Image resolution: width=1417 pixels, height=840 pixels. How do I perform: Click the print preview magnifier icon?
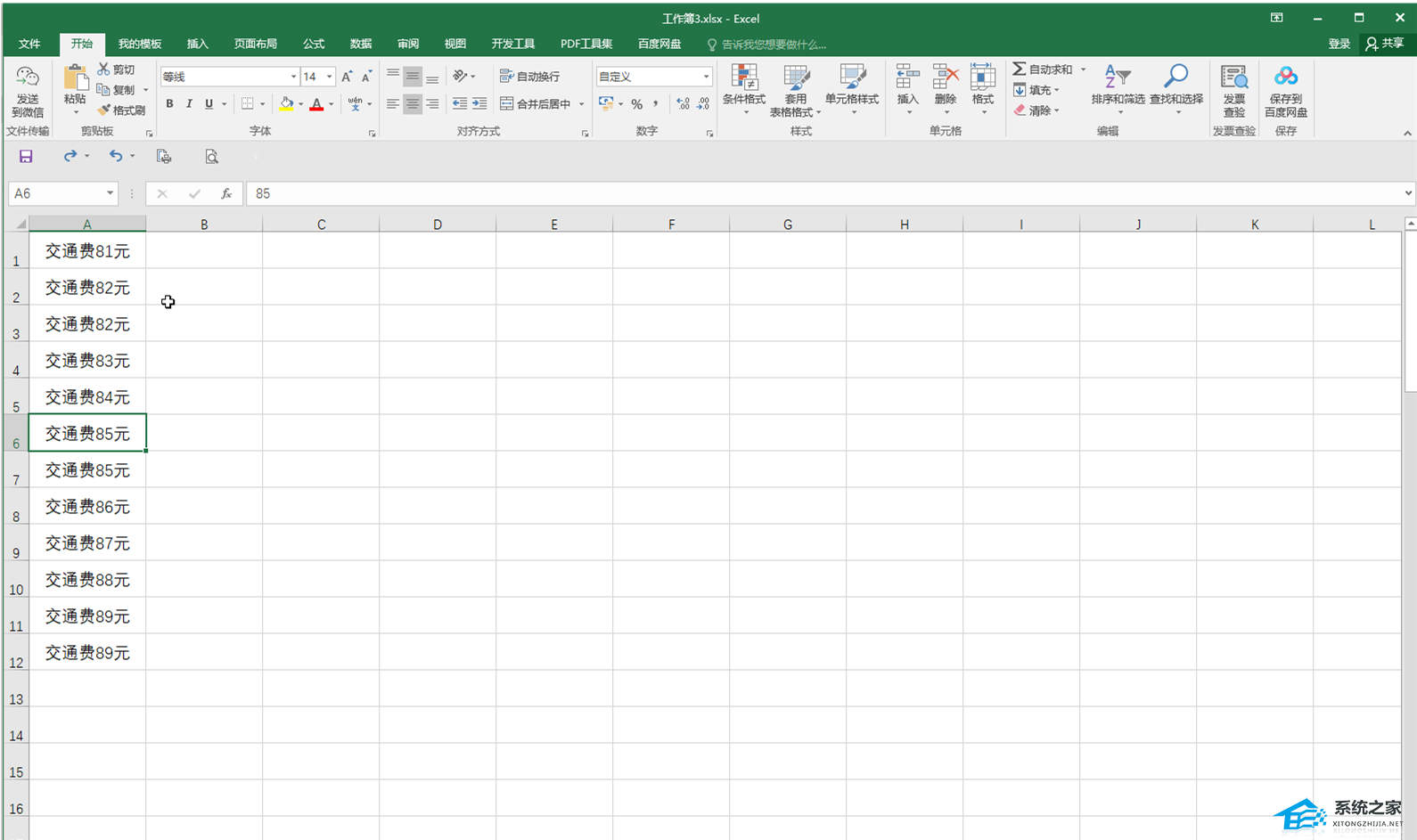click(x=211, y=157)
